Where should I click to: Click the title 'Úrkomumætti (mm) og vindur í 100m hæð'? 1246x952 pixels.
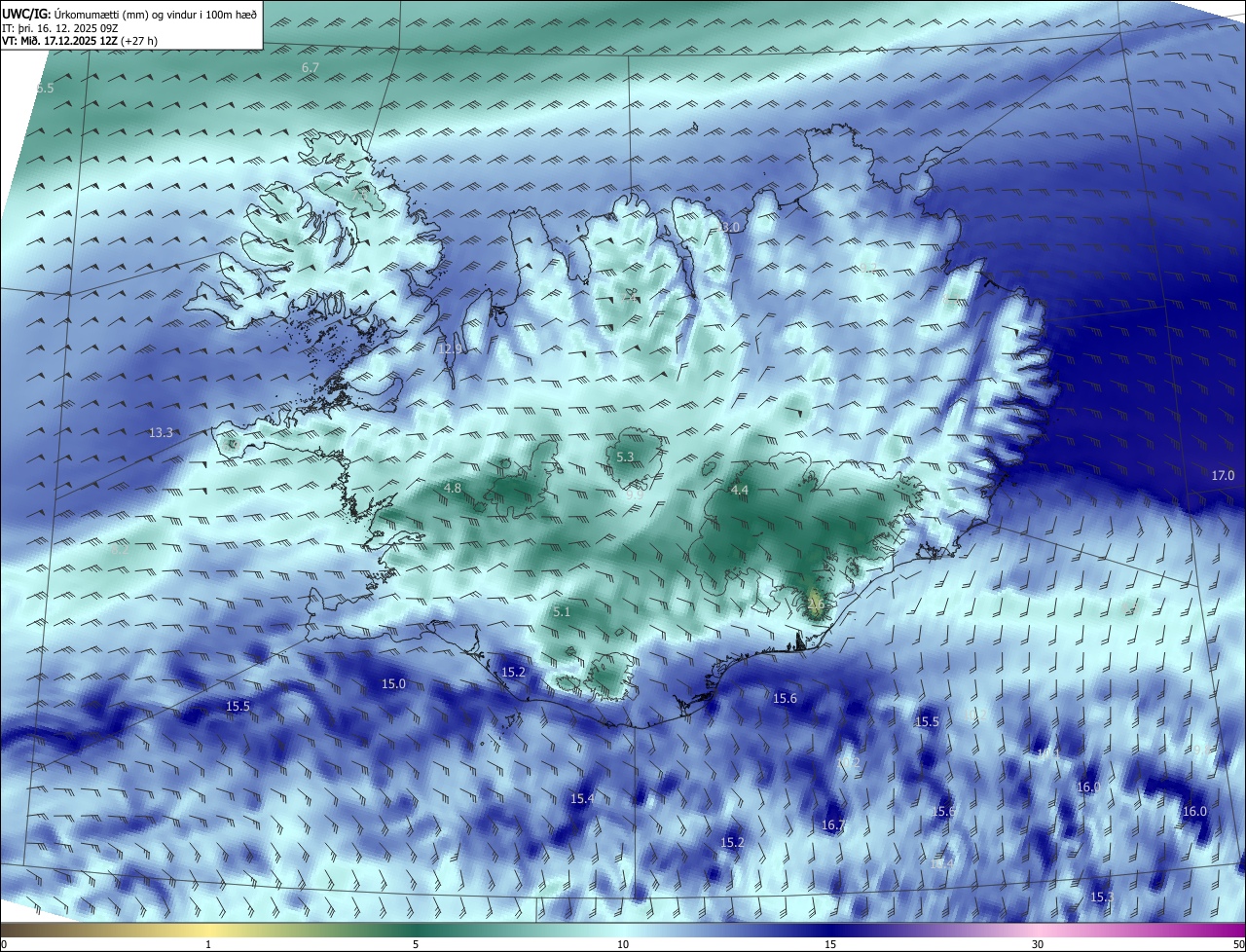tap(156, 14)
